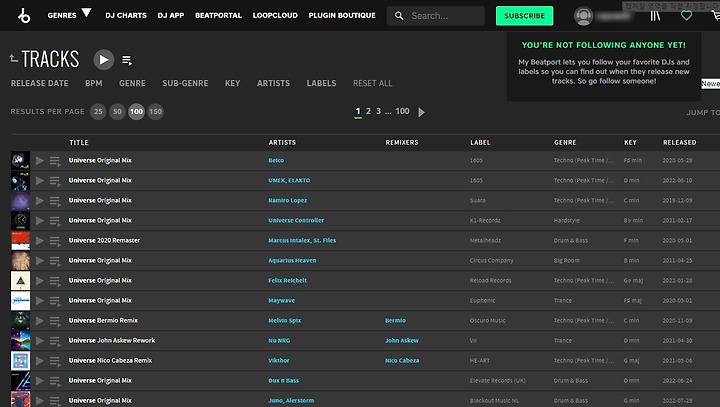Viewport: 720px width, 407px height.
Task: Click the Beatport logo icon
Action: click(24, 16)
